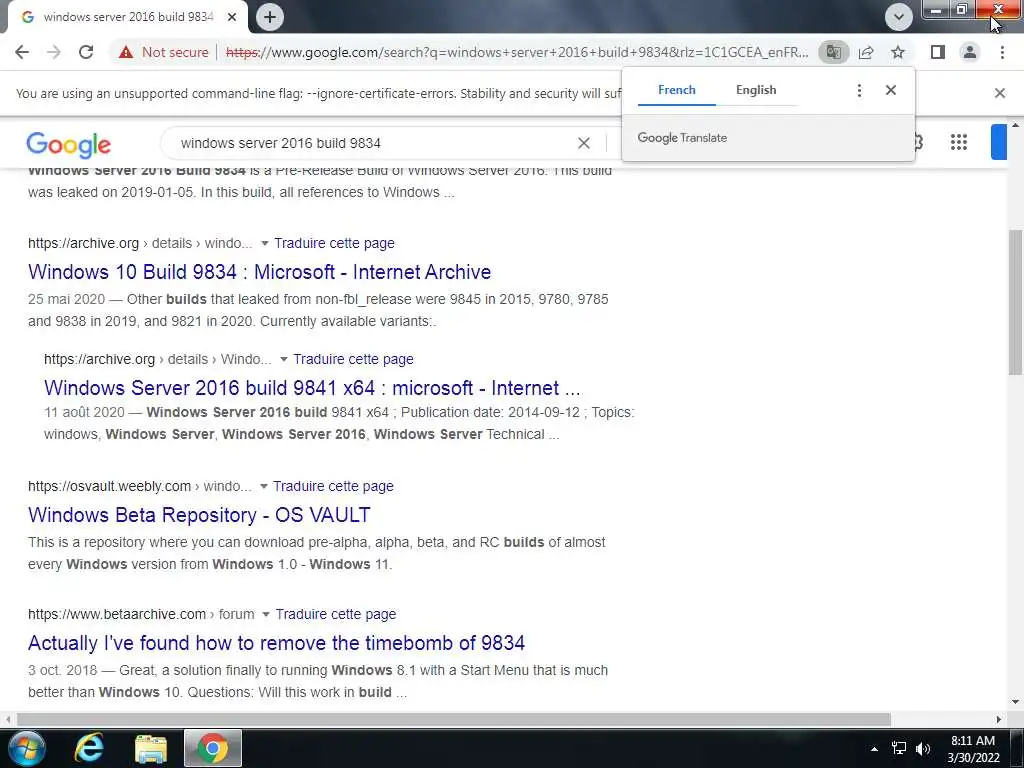Clear the search box text
The width and height of the screenshot is (1024, 768).
tap(584, 143)
